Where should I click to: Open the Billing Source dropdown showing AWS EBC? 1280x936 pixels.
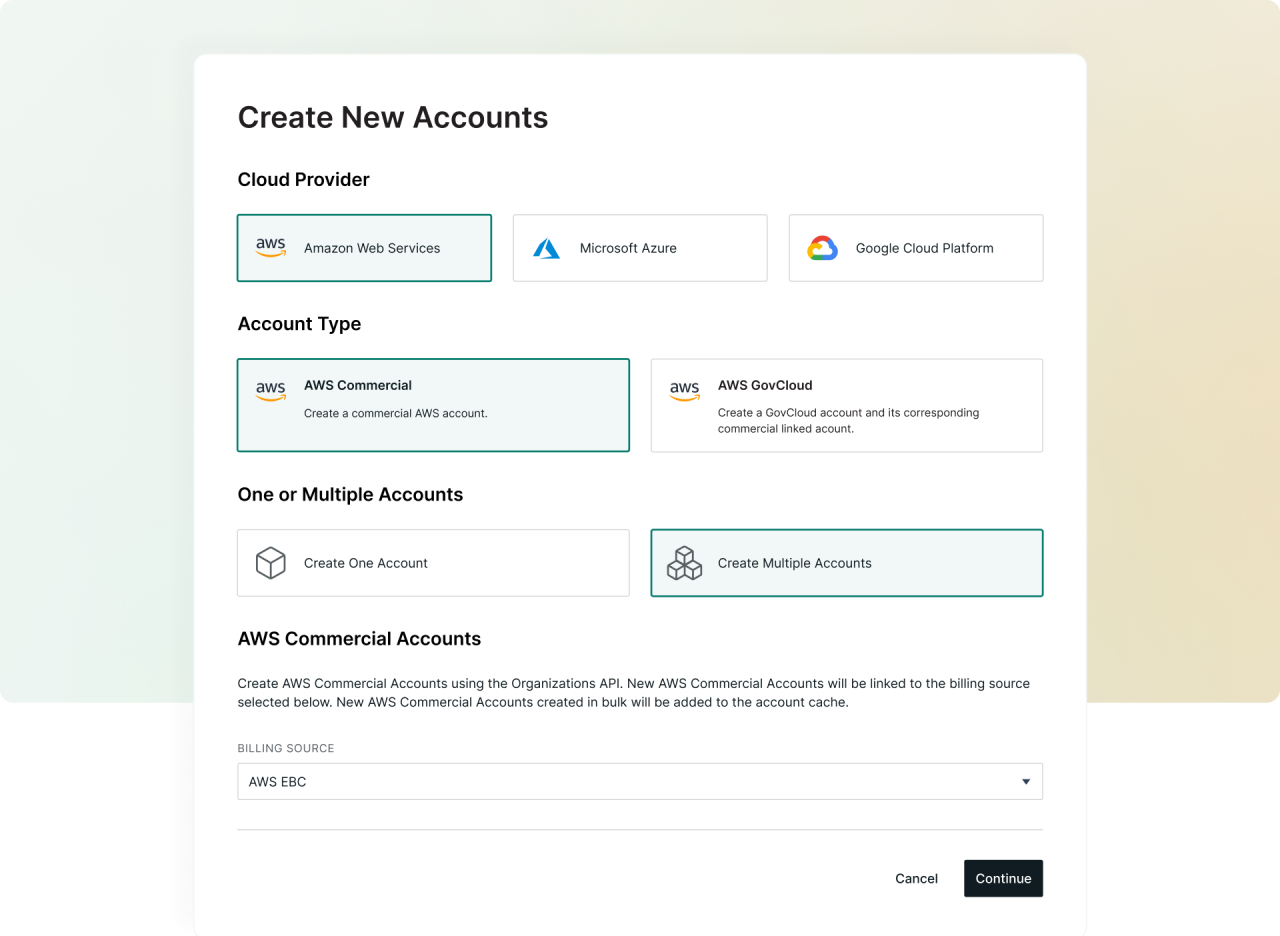tap(640, 781)
